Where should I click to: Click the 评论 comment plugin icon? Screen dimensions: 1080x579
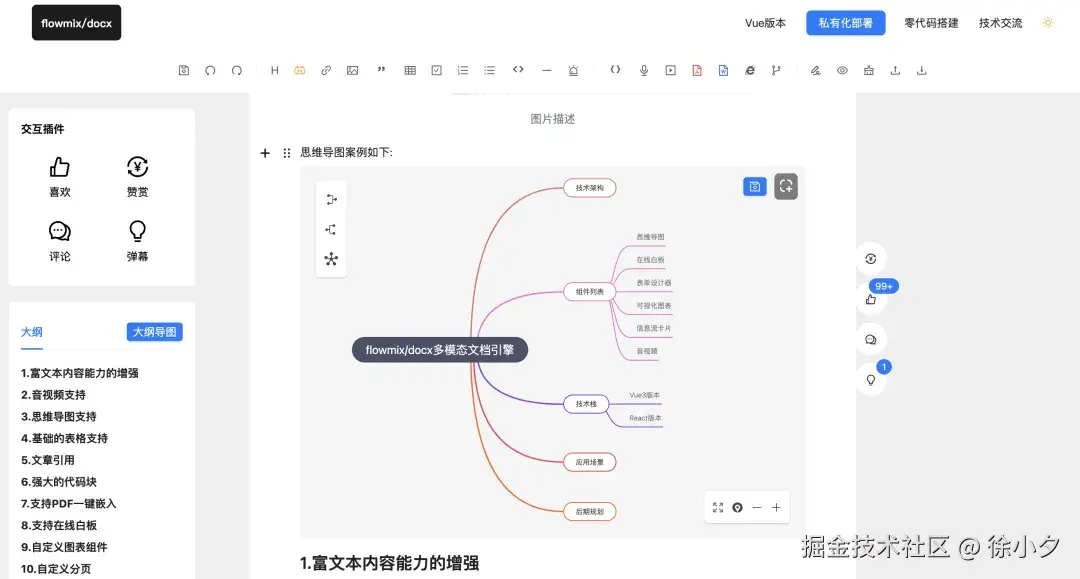[x=59, y=229]
